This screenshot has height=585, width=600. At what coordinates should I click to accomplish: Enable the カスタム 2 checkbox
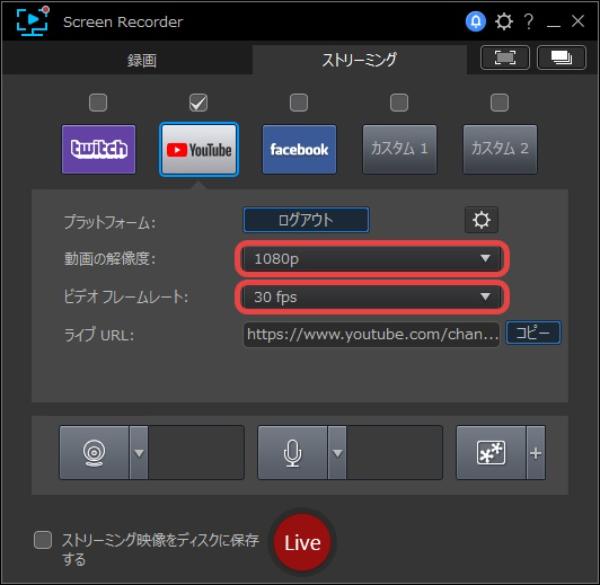pos(500,103)
